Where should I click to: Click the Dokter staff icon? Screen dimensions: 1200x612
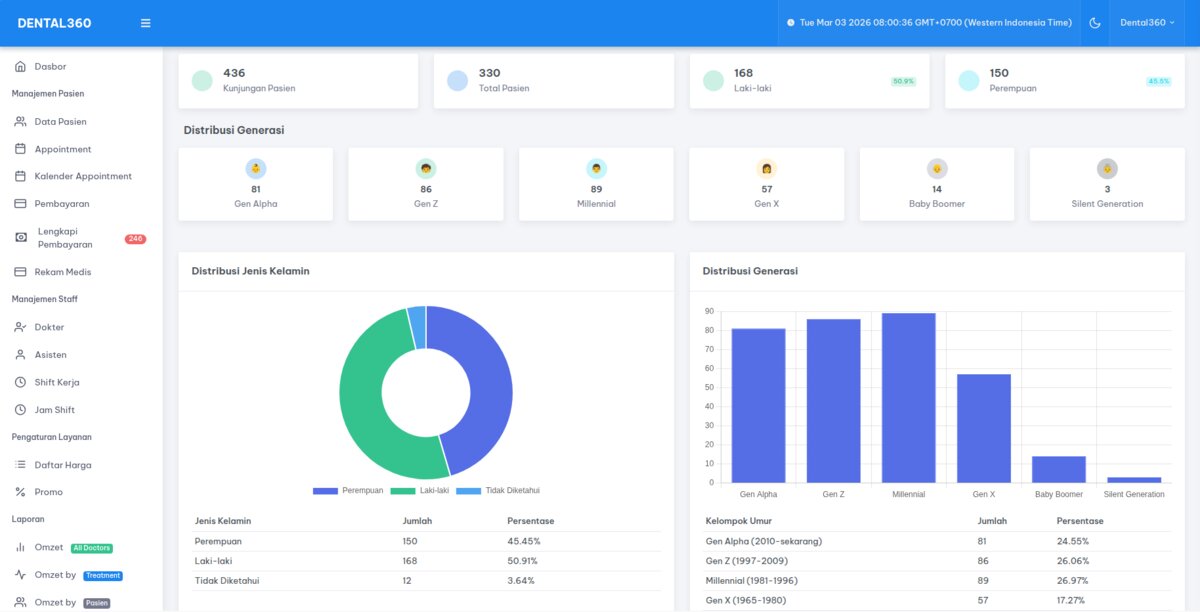(x=20, y=327)
